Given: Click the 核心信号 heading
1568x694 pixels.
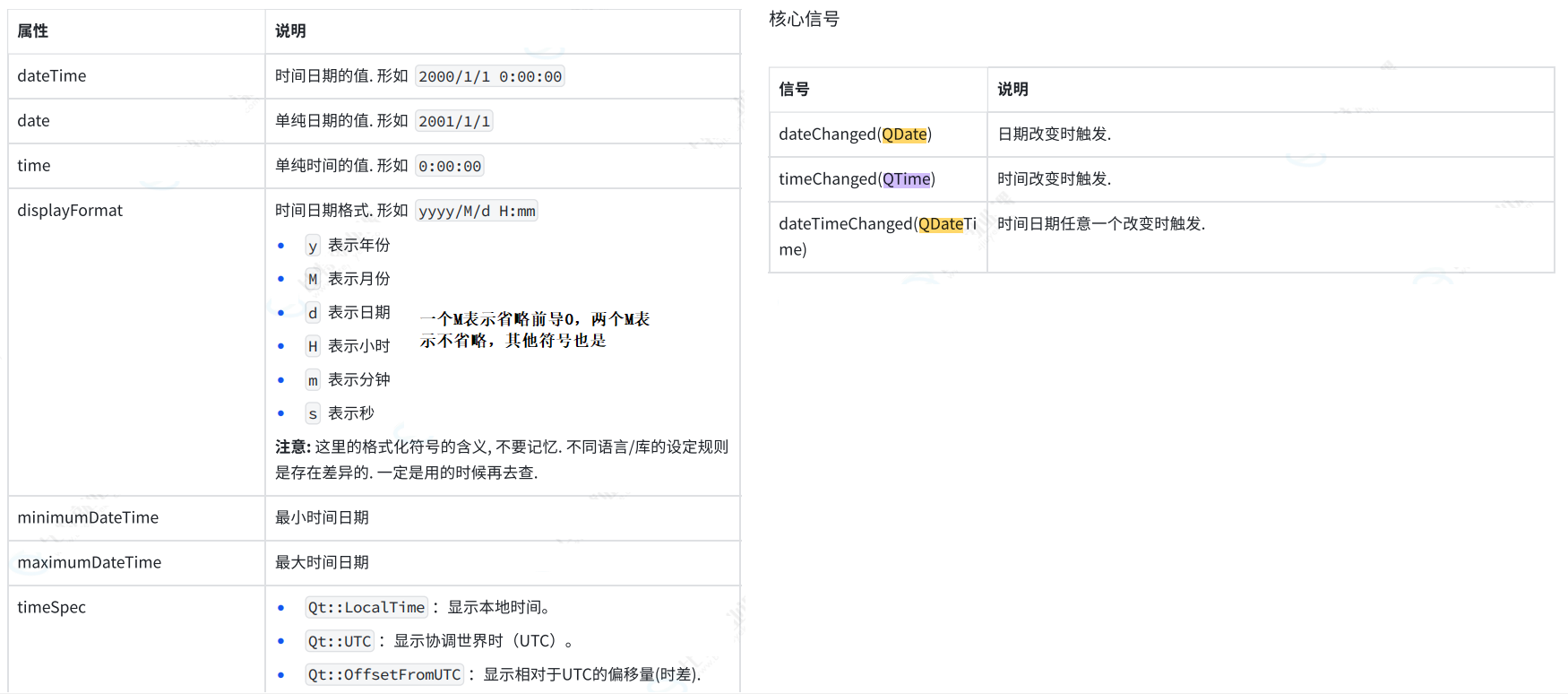Looking at the screenshot, I should click(x=804, y=19).
